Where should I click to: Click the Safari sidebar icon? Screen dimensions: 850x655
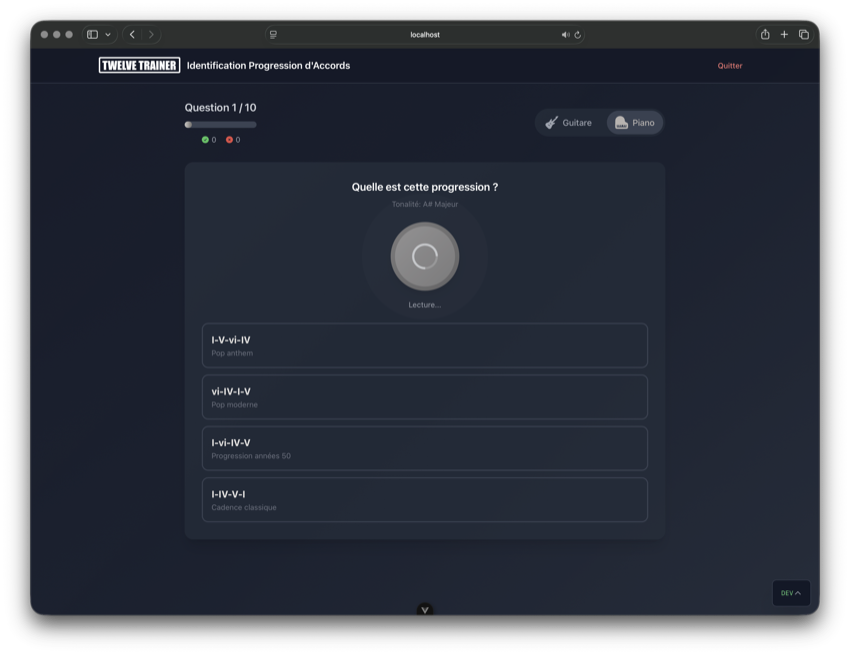click(92, 35)
